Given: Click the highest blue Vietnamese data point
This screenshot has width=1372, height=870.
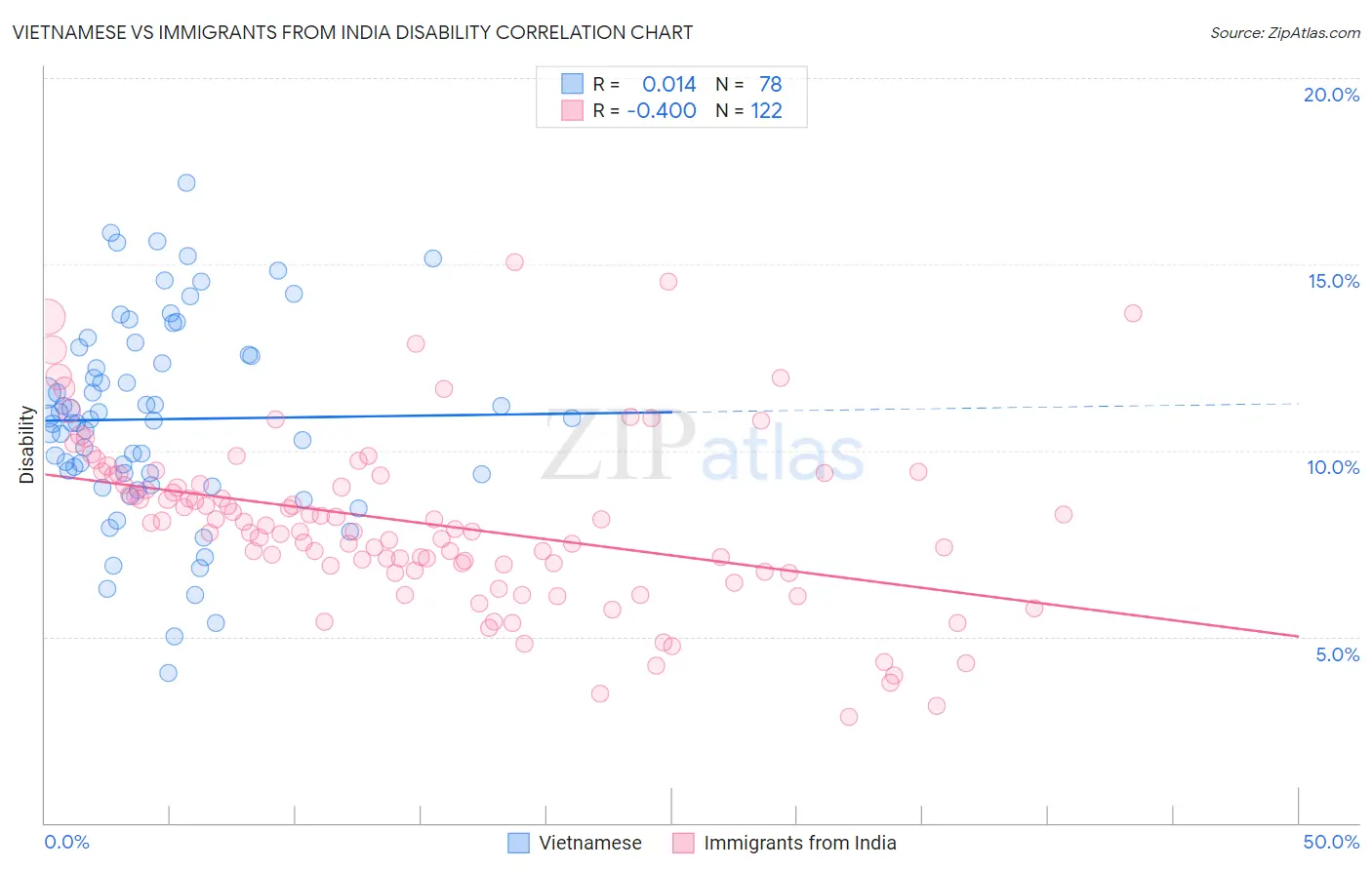Looking at the screenshot, I should 186,182.
